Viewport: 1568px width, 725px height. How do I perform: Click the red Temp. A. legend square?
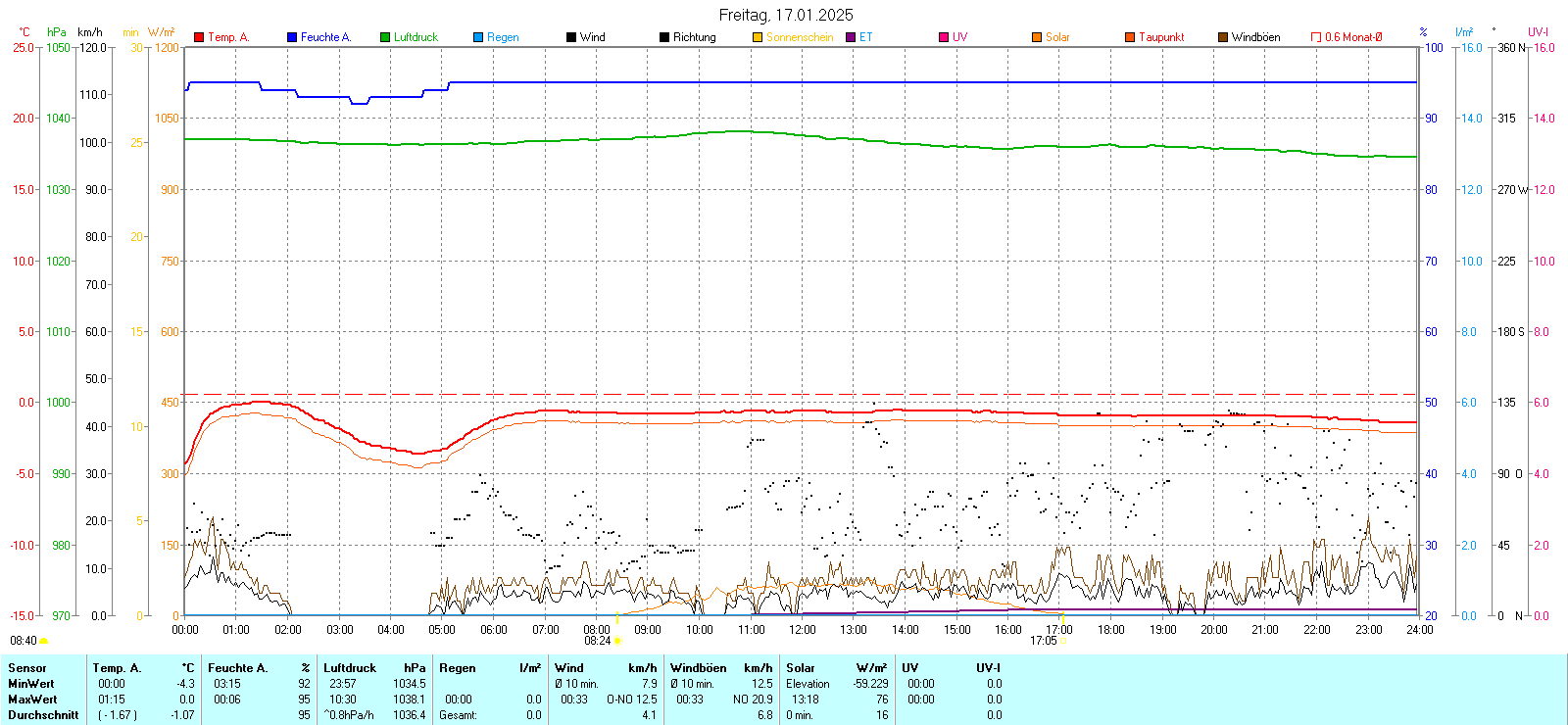(x=199, y=37)
